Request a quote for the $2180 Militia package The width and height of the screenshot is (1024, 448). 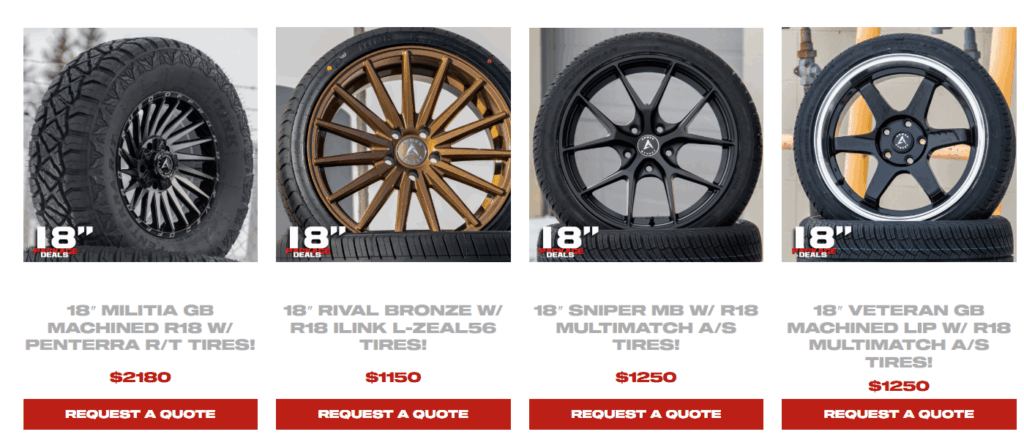140,414
